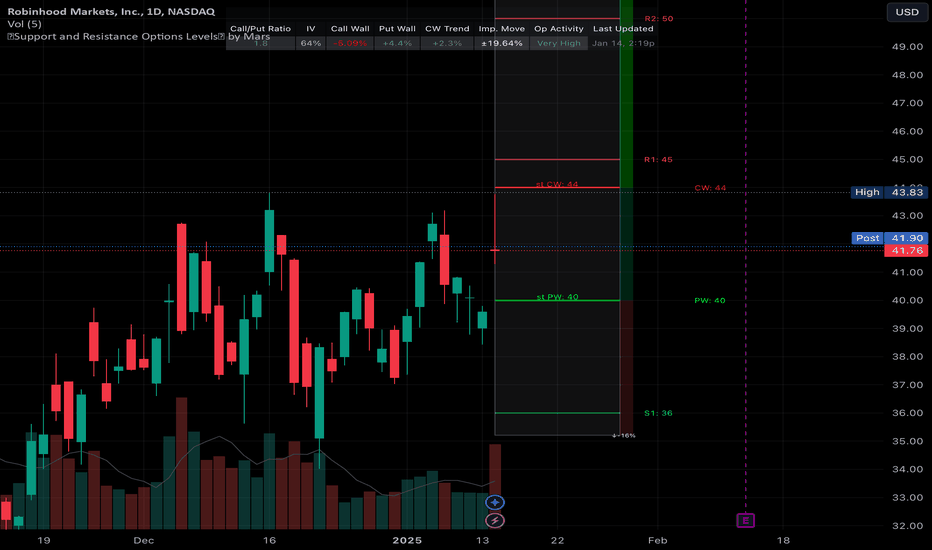Viewport: 932px width, 550px height.
Task: Click the Feb label on time axis
Action: click(657, 540)
